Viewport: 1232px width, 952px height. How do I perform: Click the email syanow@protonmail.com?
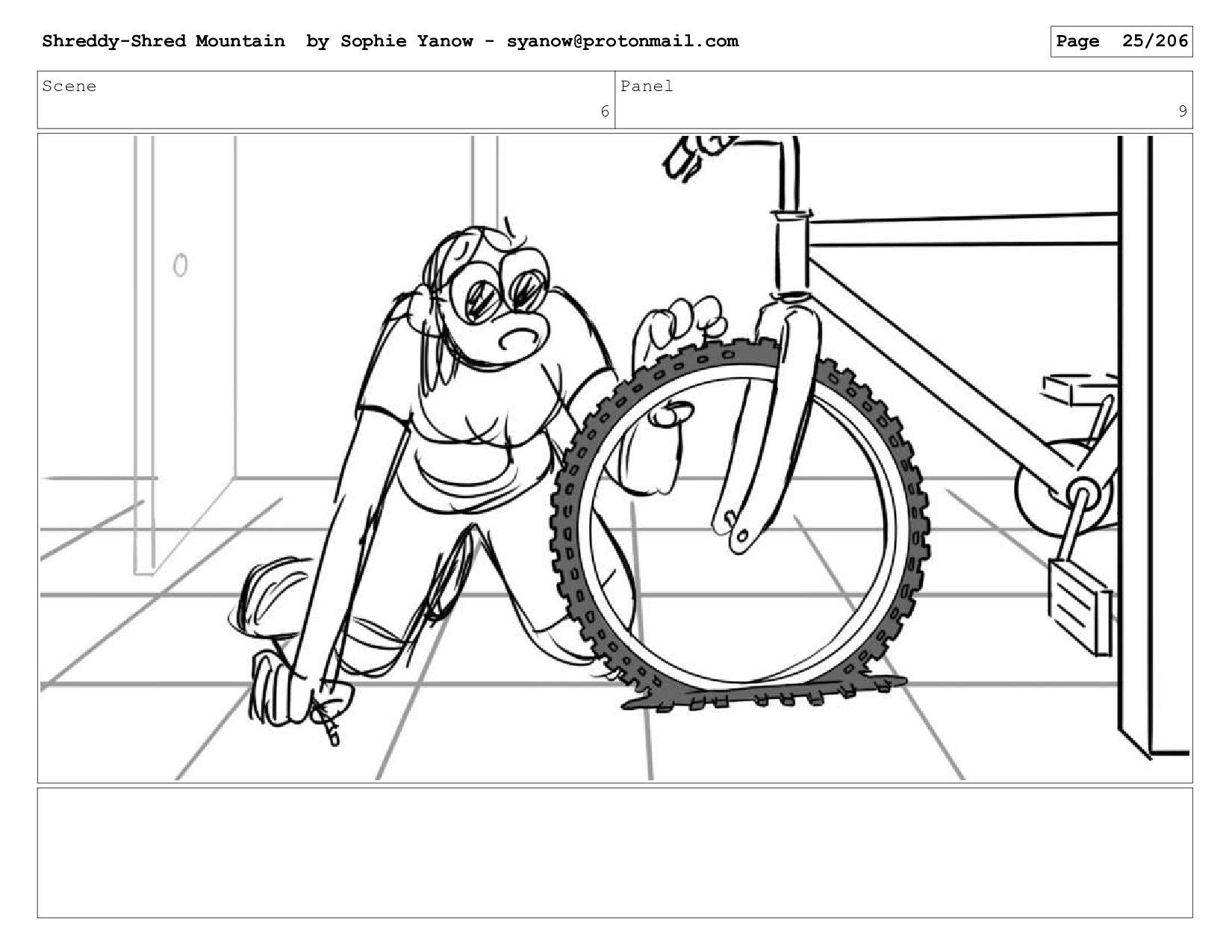pyautogui.click(x=623, y=41)
